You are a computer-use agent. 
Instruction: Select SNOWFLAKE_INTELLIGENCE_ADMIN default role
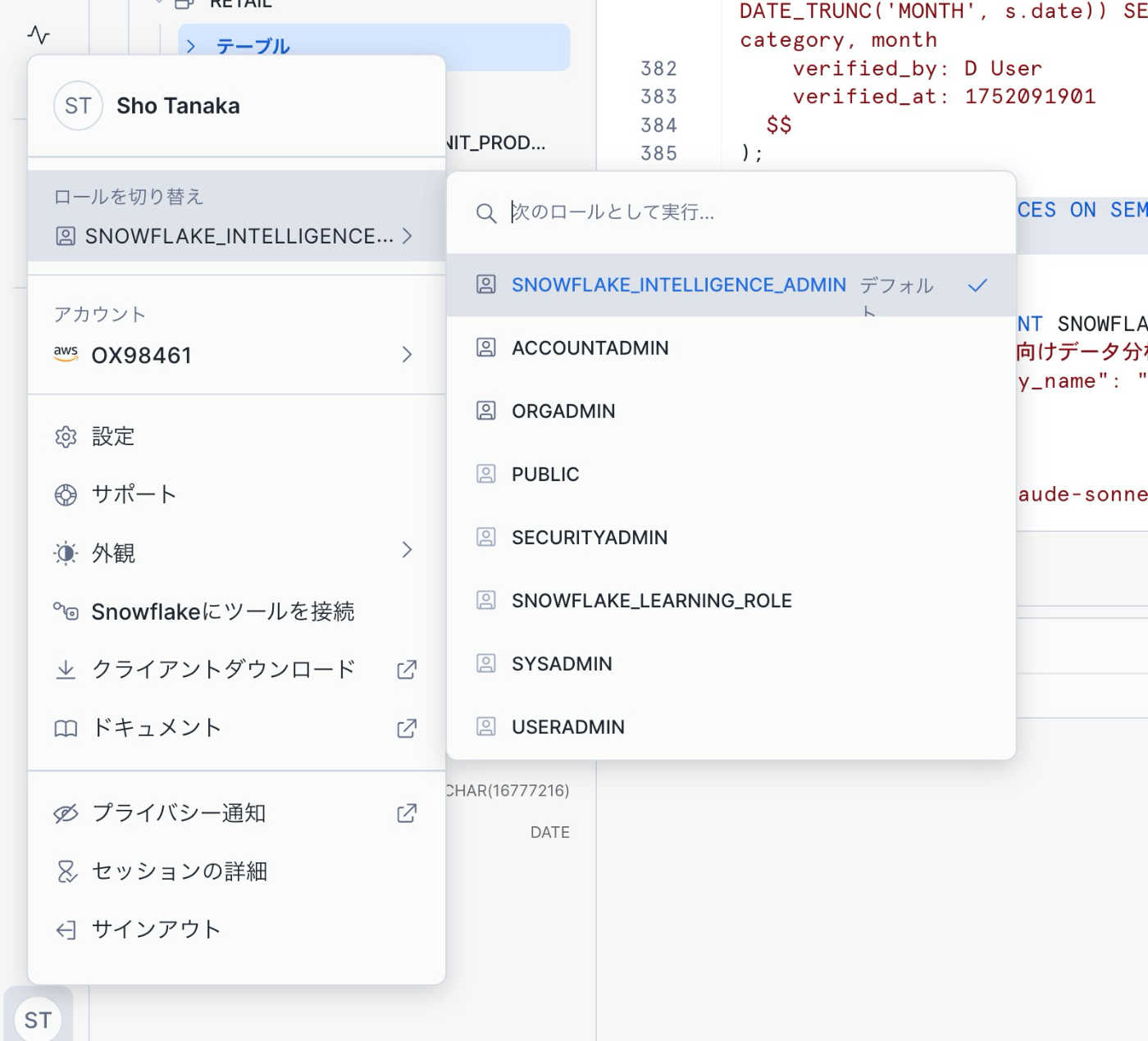click(x=731, y=285)
